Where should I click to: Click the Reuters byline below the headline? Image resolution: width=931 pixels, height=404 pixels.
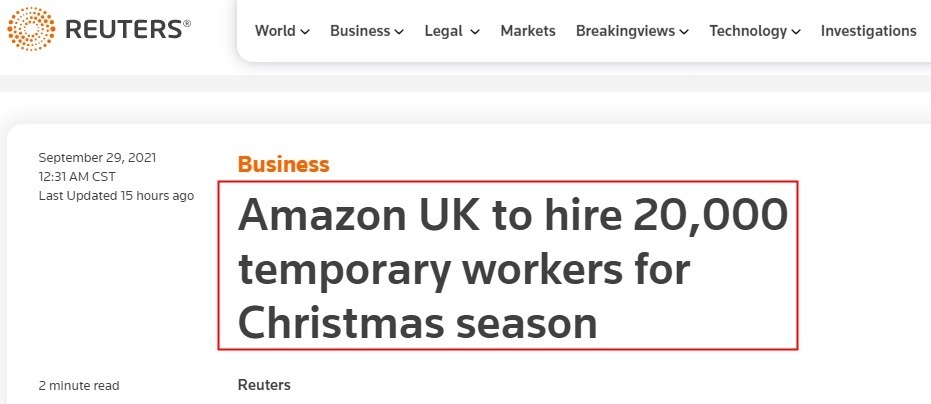264,385
